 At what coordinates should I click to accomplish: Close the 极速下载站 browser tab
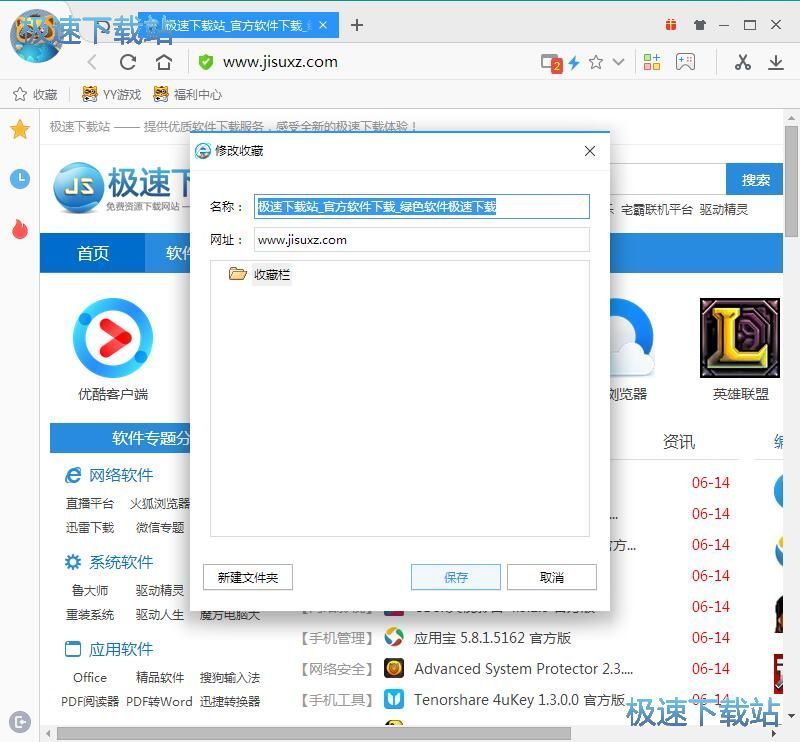pos(323,24)
